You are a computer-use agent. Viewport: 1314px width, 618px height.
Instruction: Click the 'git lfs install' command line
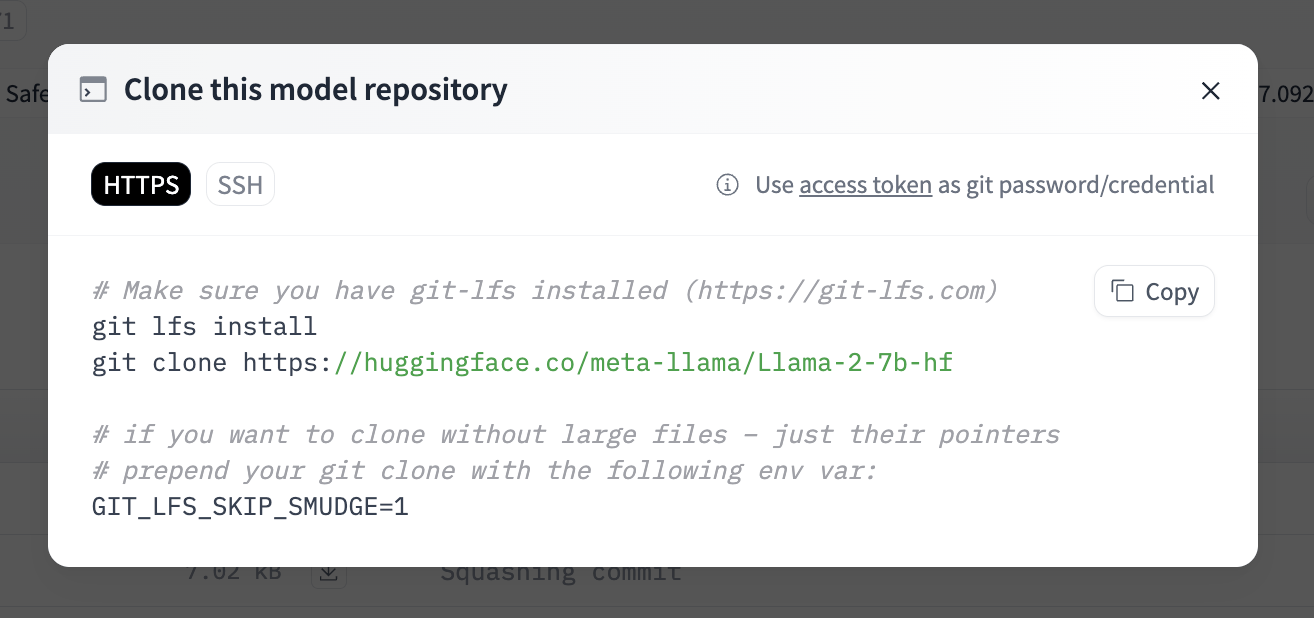tap(204, 327)
